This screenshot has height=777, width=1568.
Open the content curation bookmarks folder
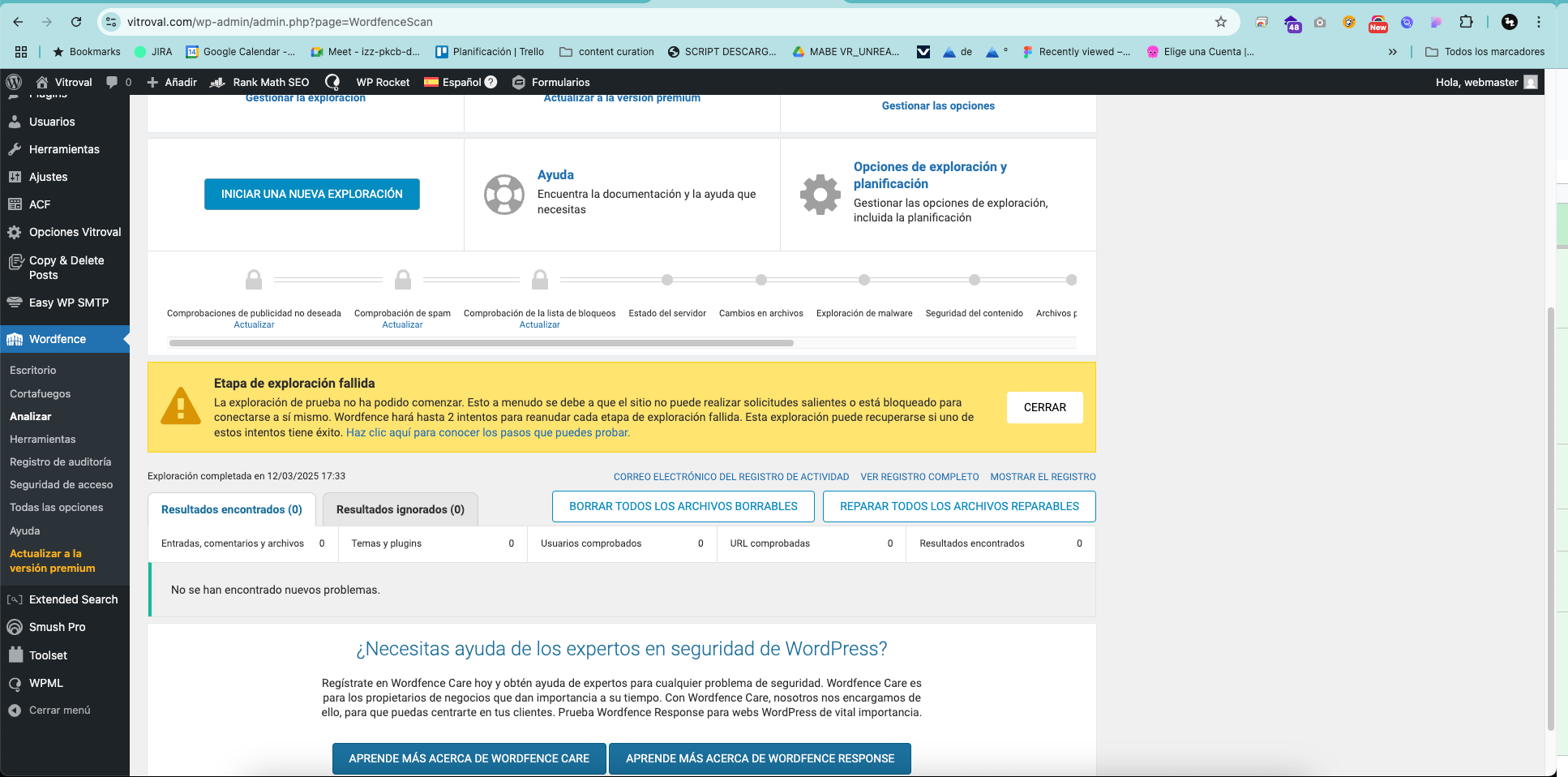click(606, 52)
